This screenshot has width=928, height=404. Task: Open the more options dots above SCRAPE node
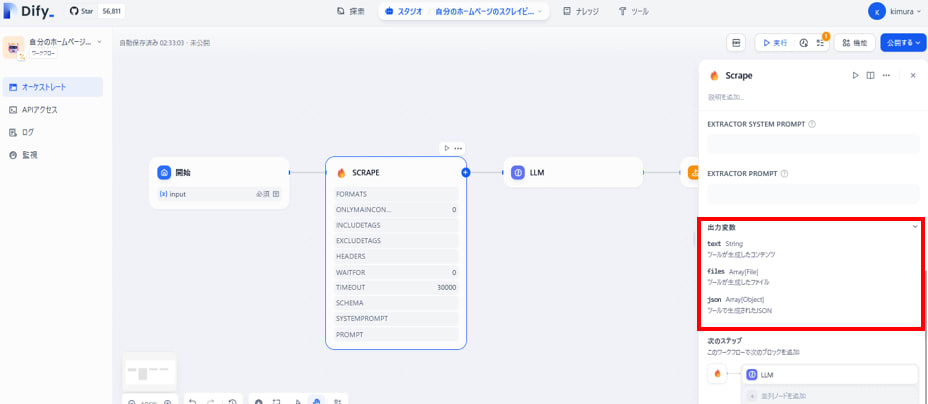(459, 148)
